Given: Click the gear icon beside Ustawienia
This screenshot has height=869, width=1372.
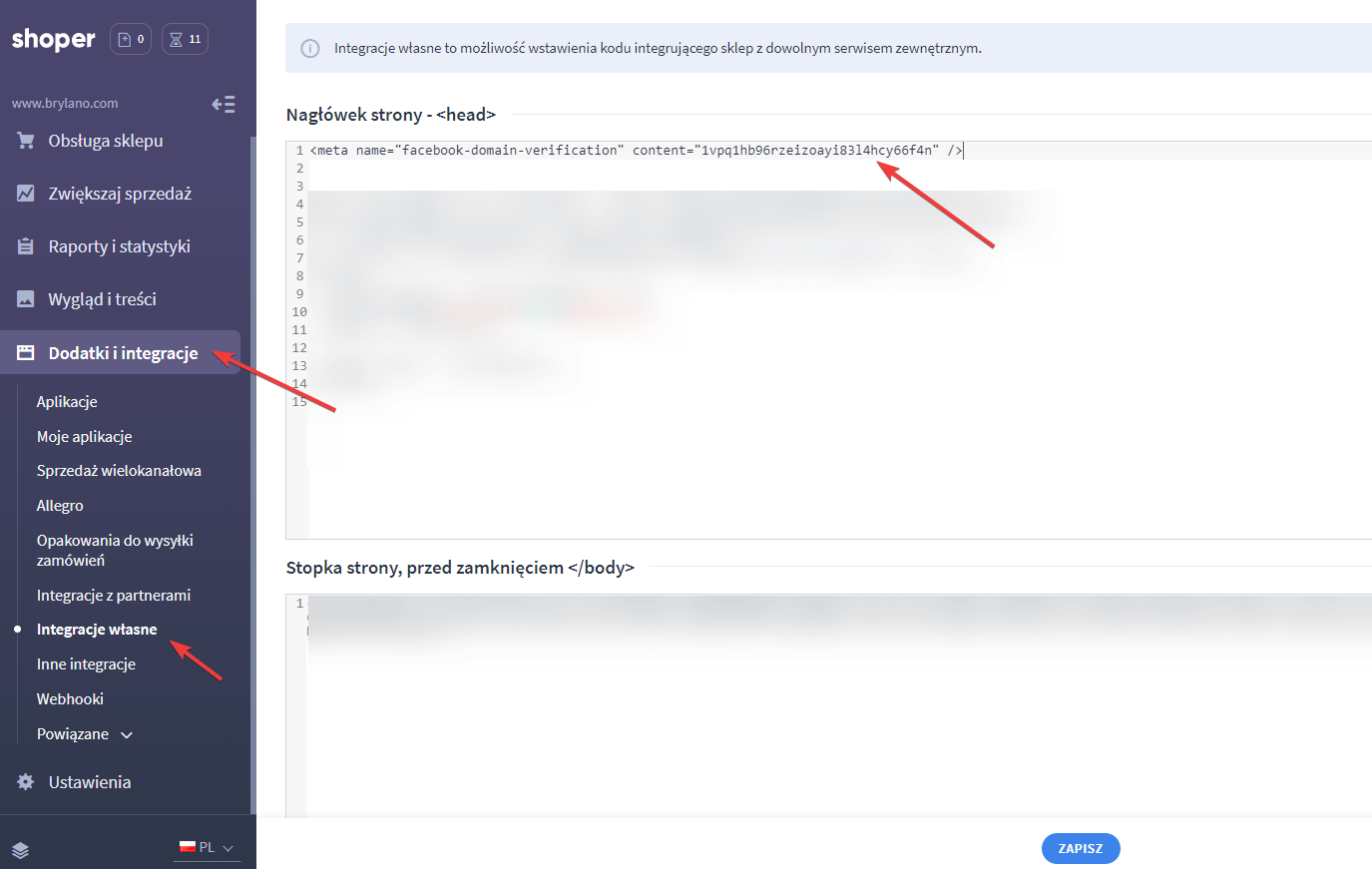Looking at the screenshot, I should pyautogui.click(x=26, y=782).
